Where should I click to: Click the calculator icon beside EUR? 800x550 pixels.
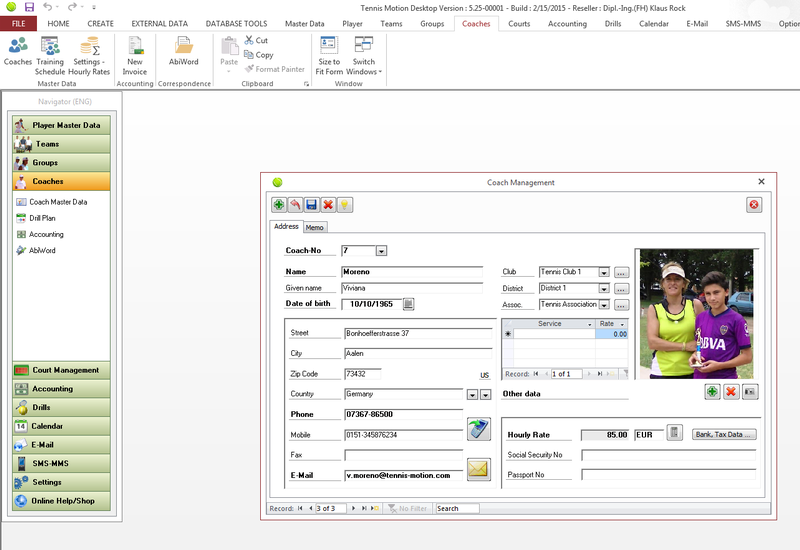(675, 433)
